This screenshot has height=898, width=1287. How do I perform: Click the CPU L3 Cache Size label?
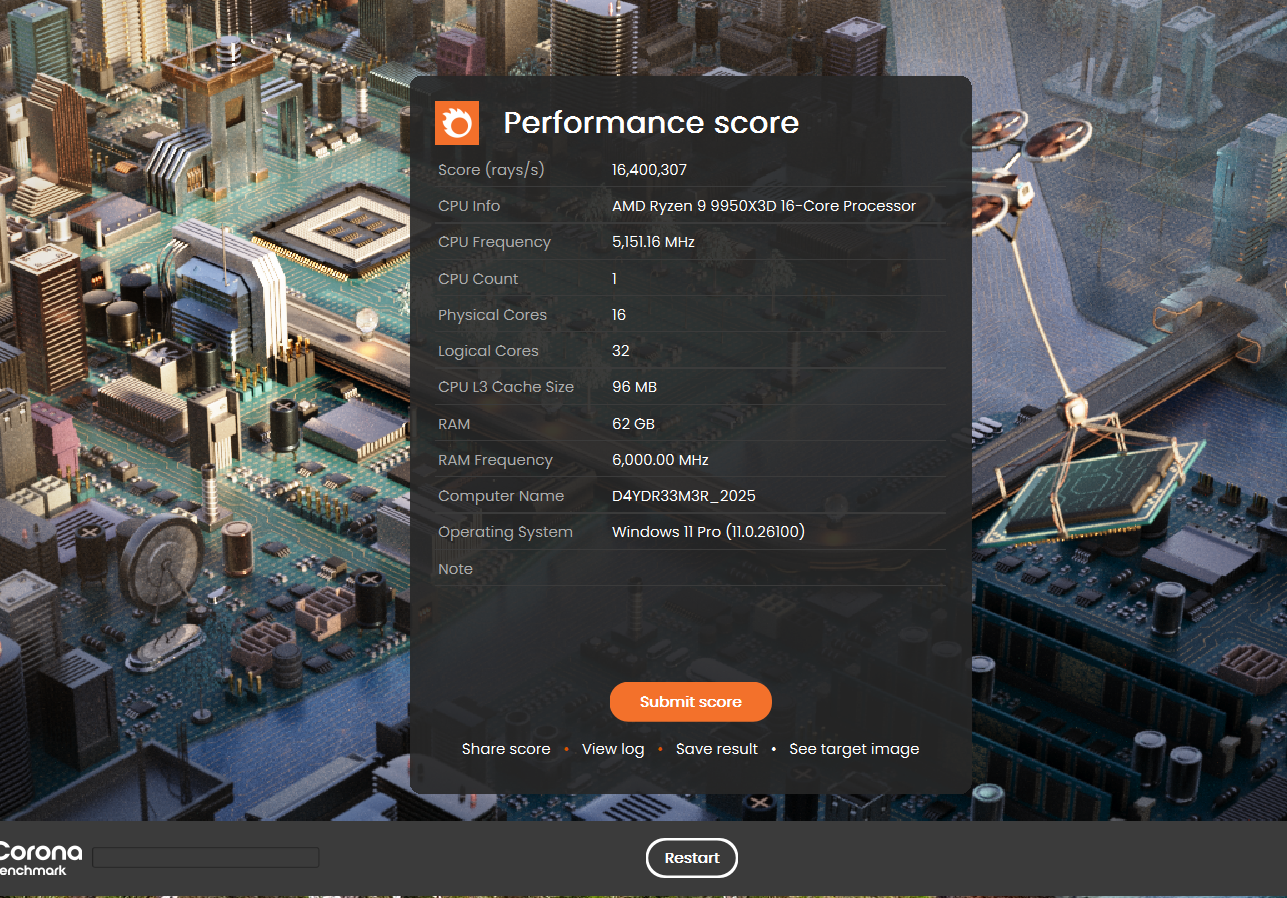point(506,387)
